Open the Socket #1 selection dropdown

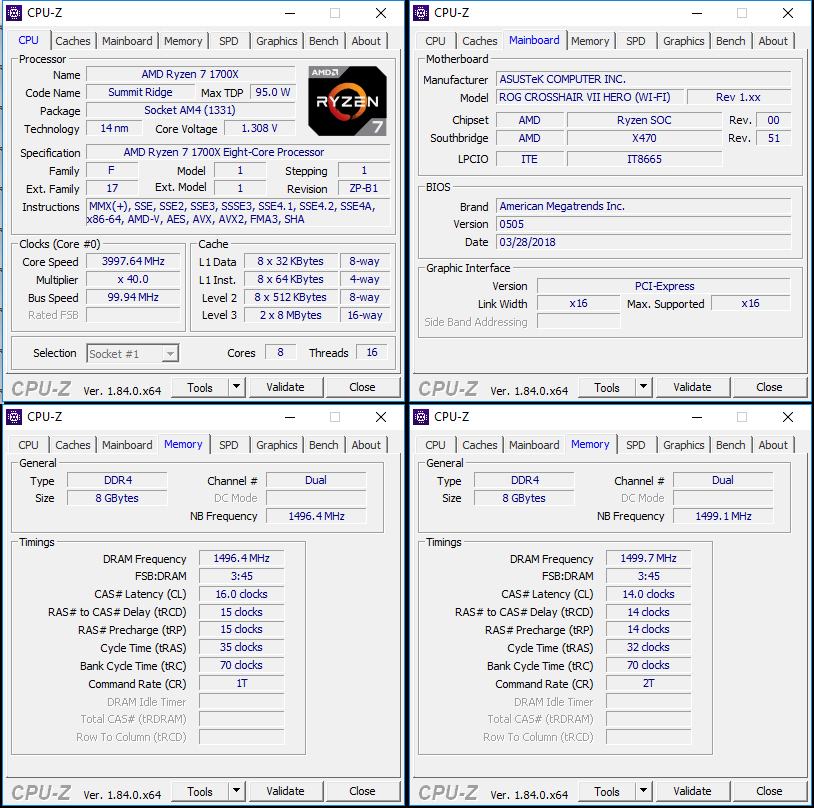(x=133, y=354)
